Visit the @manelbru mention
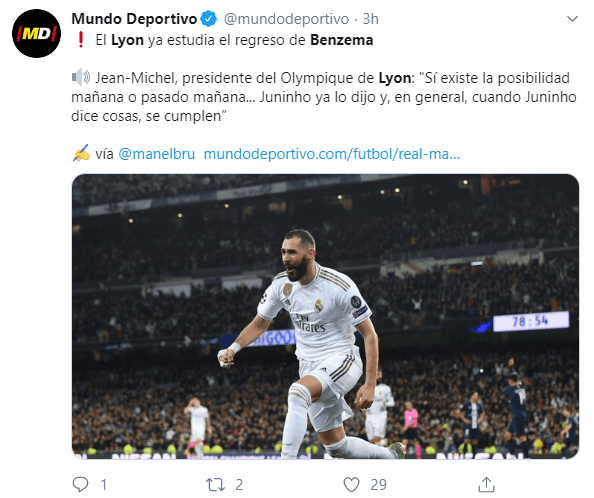The image size is (594, 498). (x=156, y=154)
